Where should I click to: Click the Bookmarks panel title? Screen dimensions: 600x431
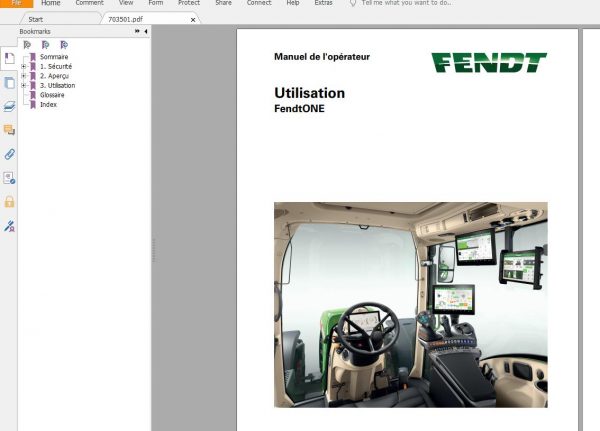click(35, 31)
